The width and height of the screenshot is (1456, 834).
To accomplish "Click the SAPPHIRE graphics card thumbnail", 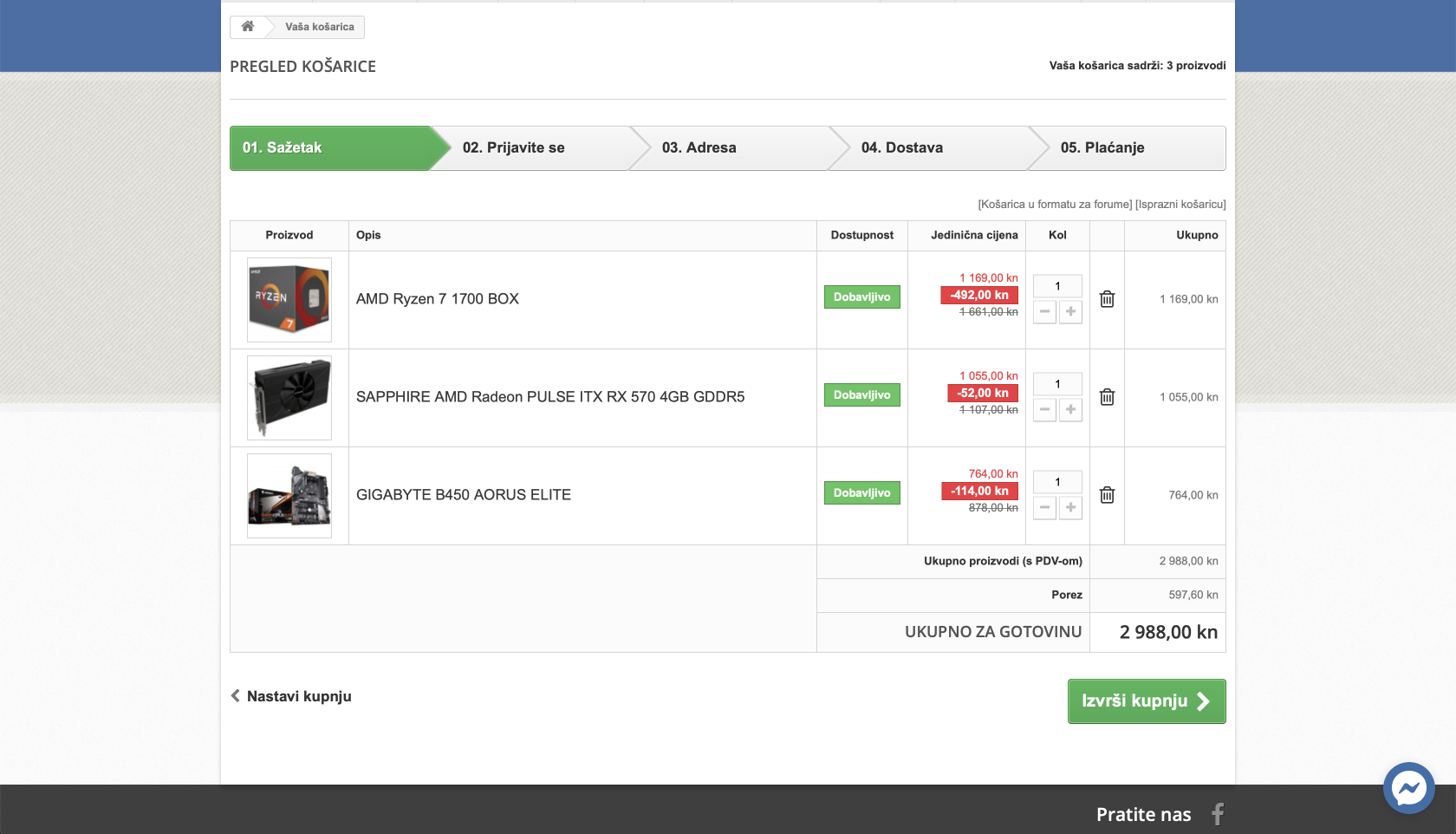I will 289,398.
